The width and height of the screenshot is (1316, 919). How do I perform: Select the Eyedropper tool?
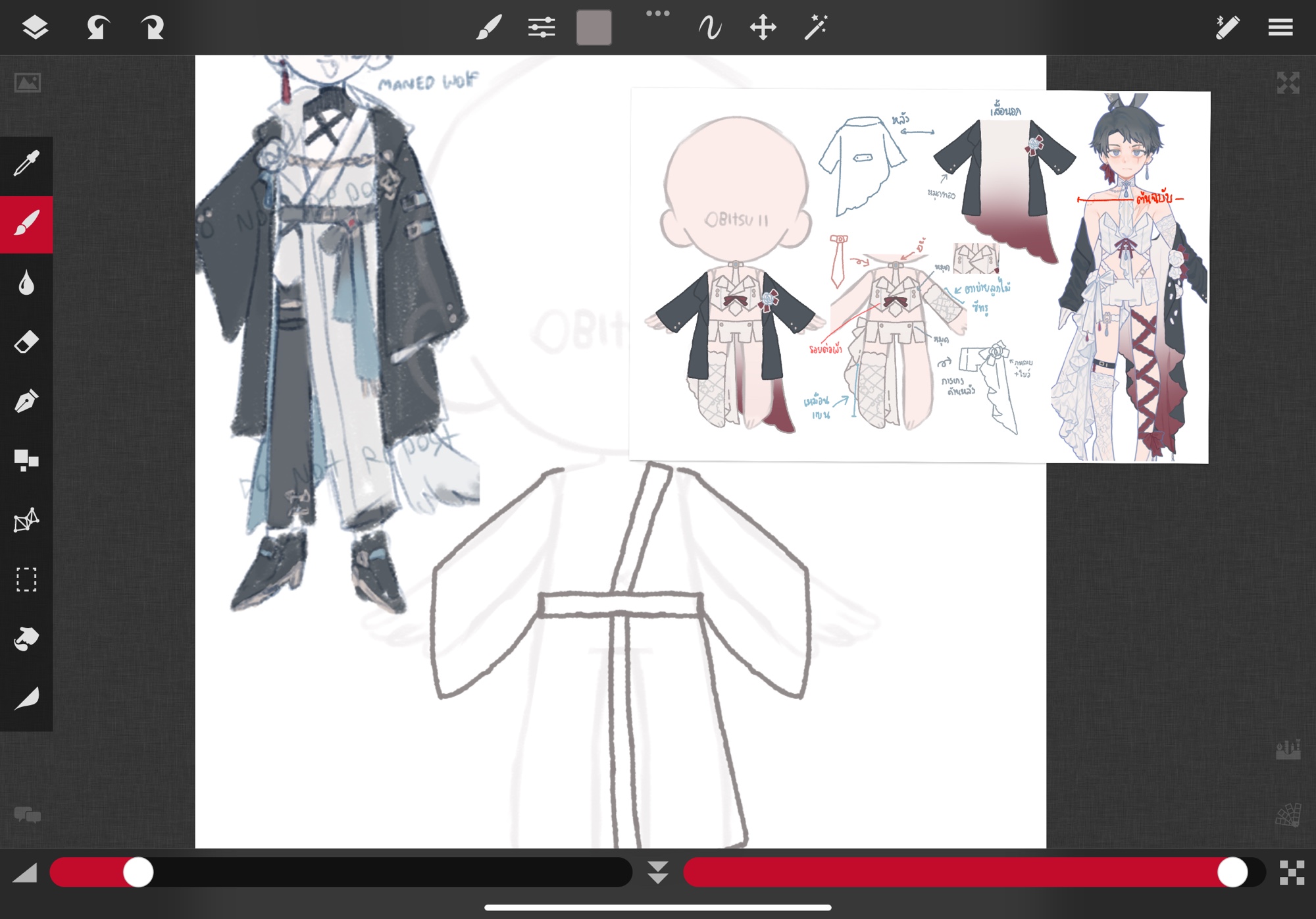point(26,164)
